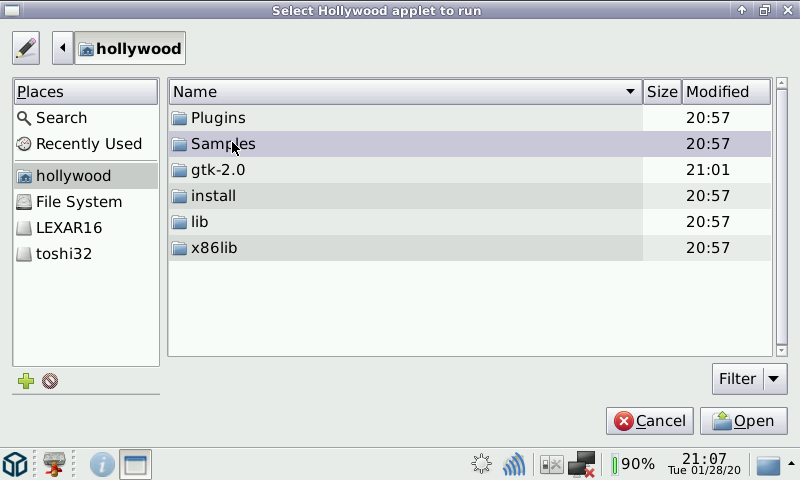The width and height of the screenshot is (800, 480).
Task: Click the red remove-bookmark icon
Action: [x=50, y=381]
